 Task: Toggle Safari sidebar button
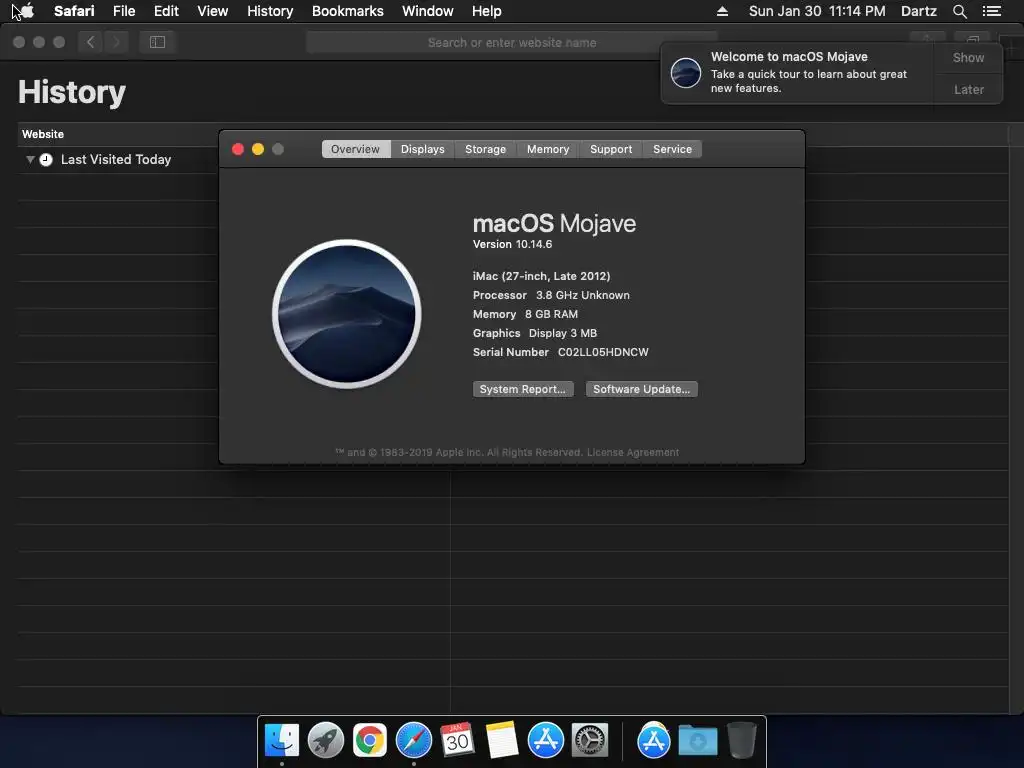tap(157, 42)
